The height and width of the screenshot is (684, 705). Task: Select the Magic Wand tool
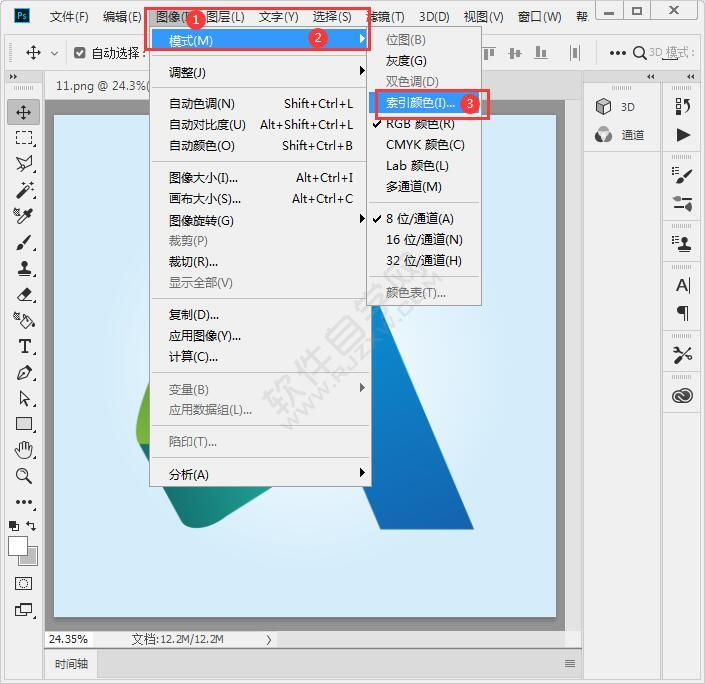coord(24,190)
